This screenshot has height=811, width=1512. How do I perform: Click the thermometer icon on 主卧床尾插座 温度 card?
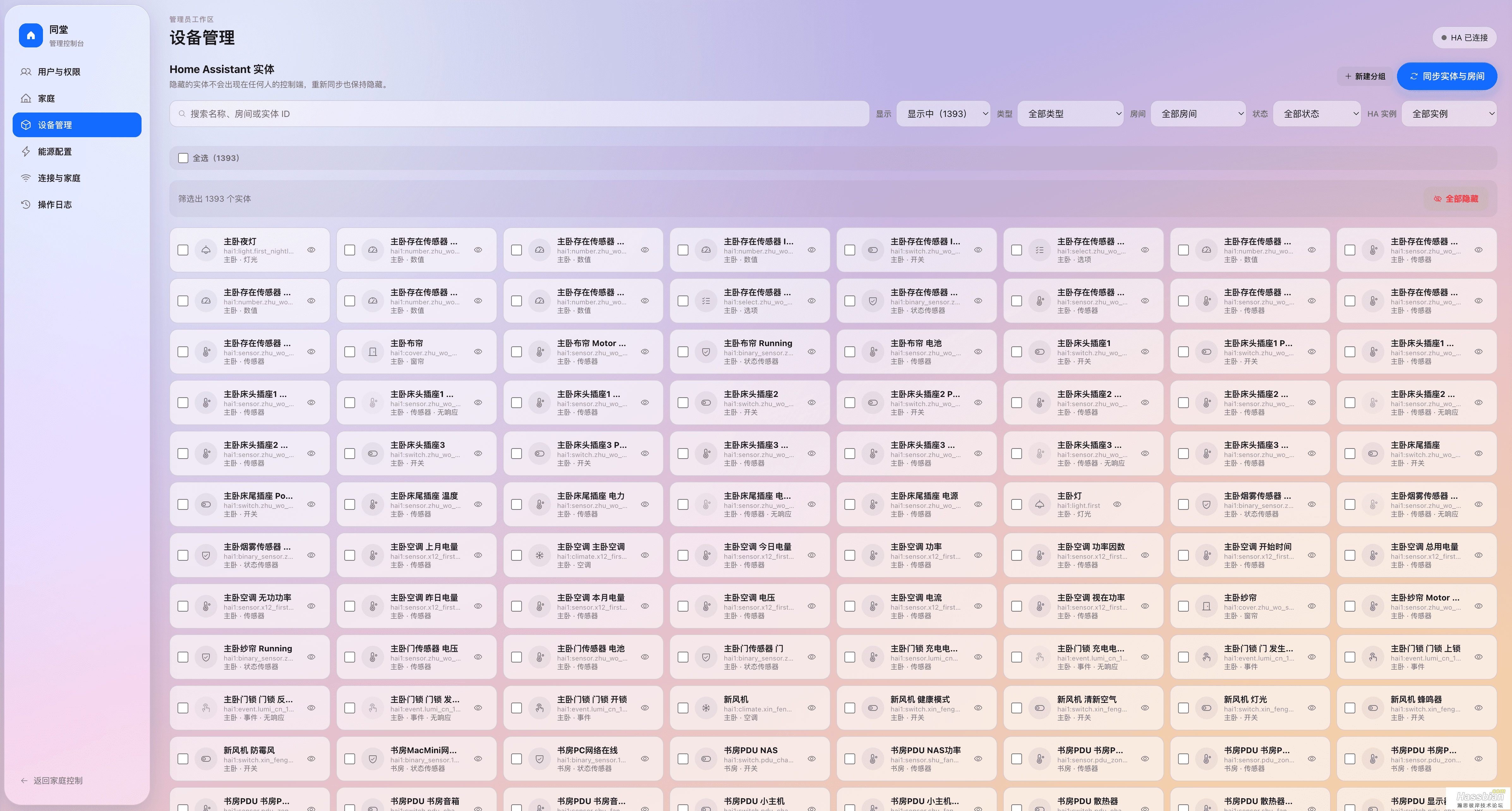tap(373, 504)
